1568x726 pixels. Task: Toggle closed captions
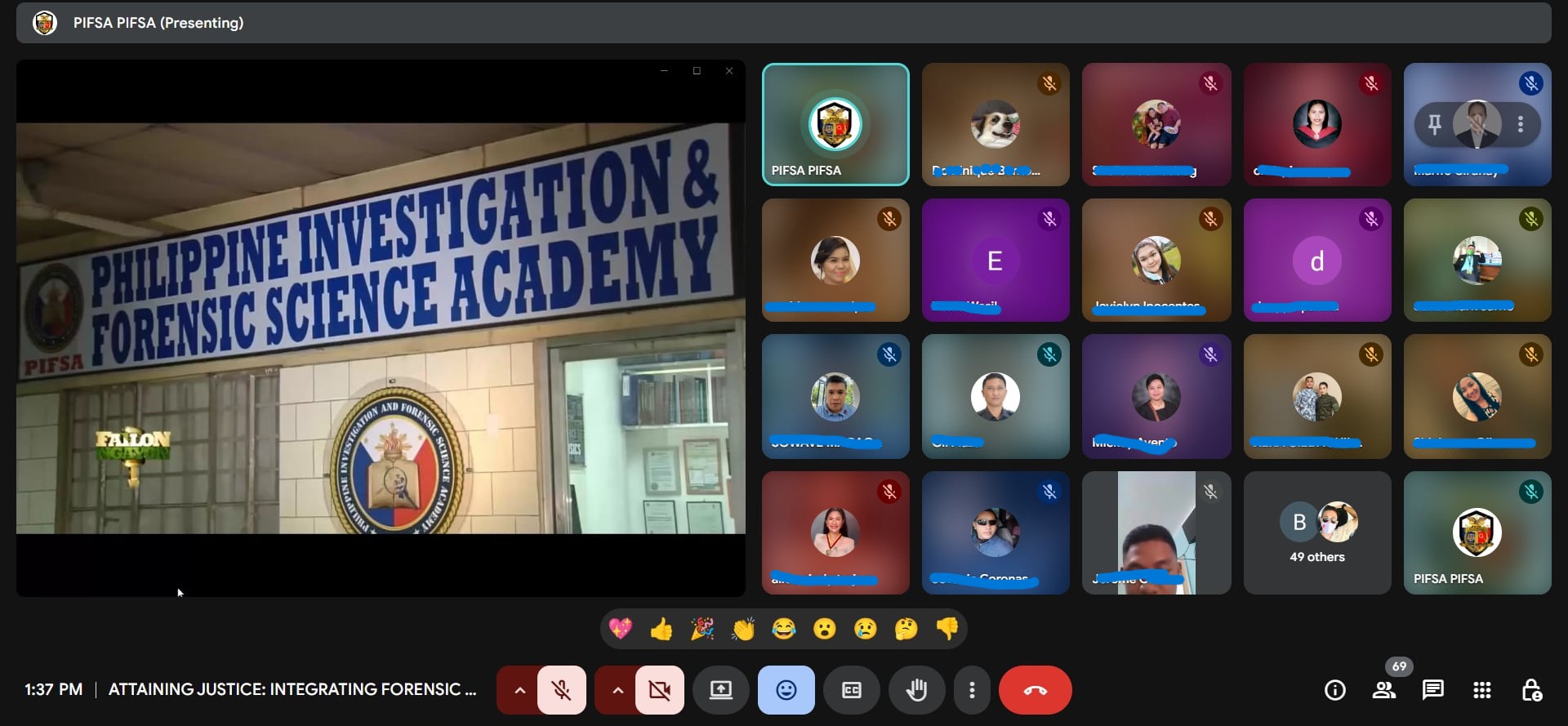pos(852,690)
